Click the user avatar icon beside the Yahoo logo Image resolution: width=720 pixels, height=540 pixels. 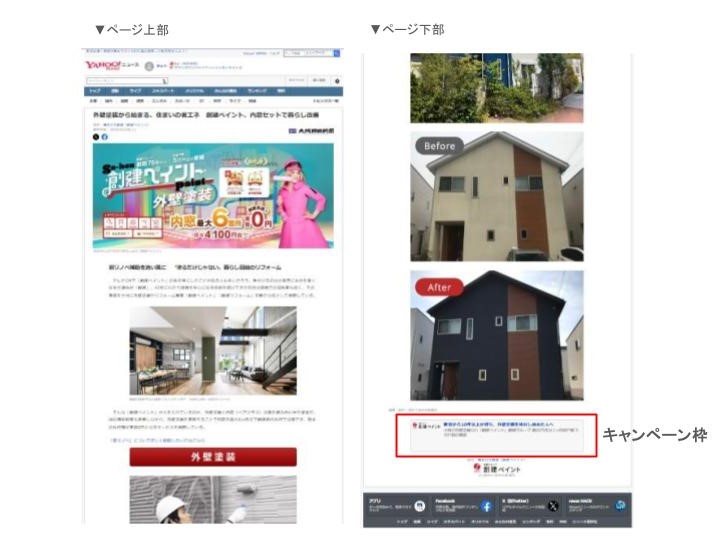(x=149, y=66)
